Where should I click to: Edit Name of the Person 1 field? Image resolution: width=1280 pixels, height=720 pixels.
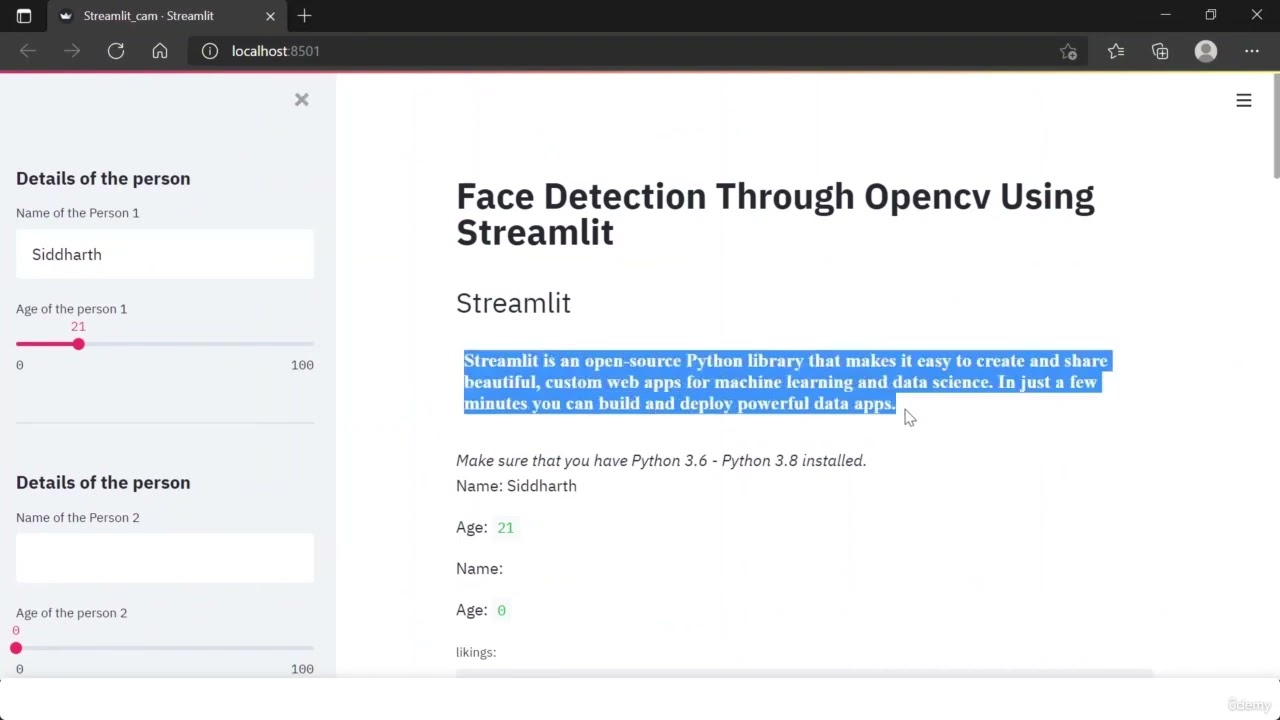pos(165,254)
